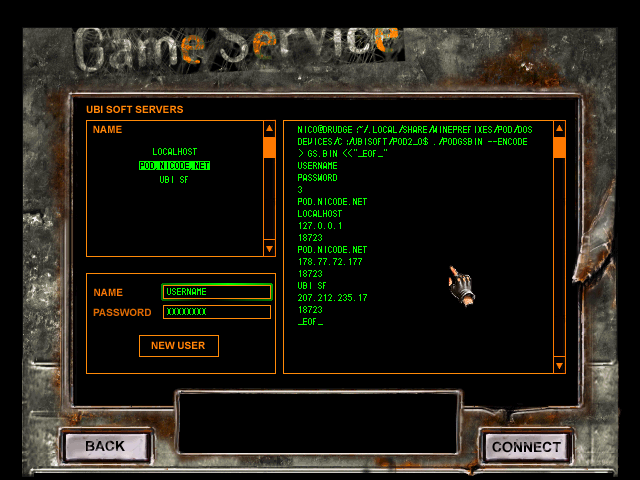This screenshot has width=640, height=480.
Task: Click the _EOF_ last line in terminal
Action: [x=310, y=322]
